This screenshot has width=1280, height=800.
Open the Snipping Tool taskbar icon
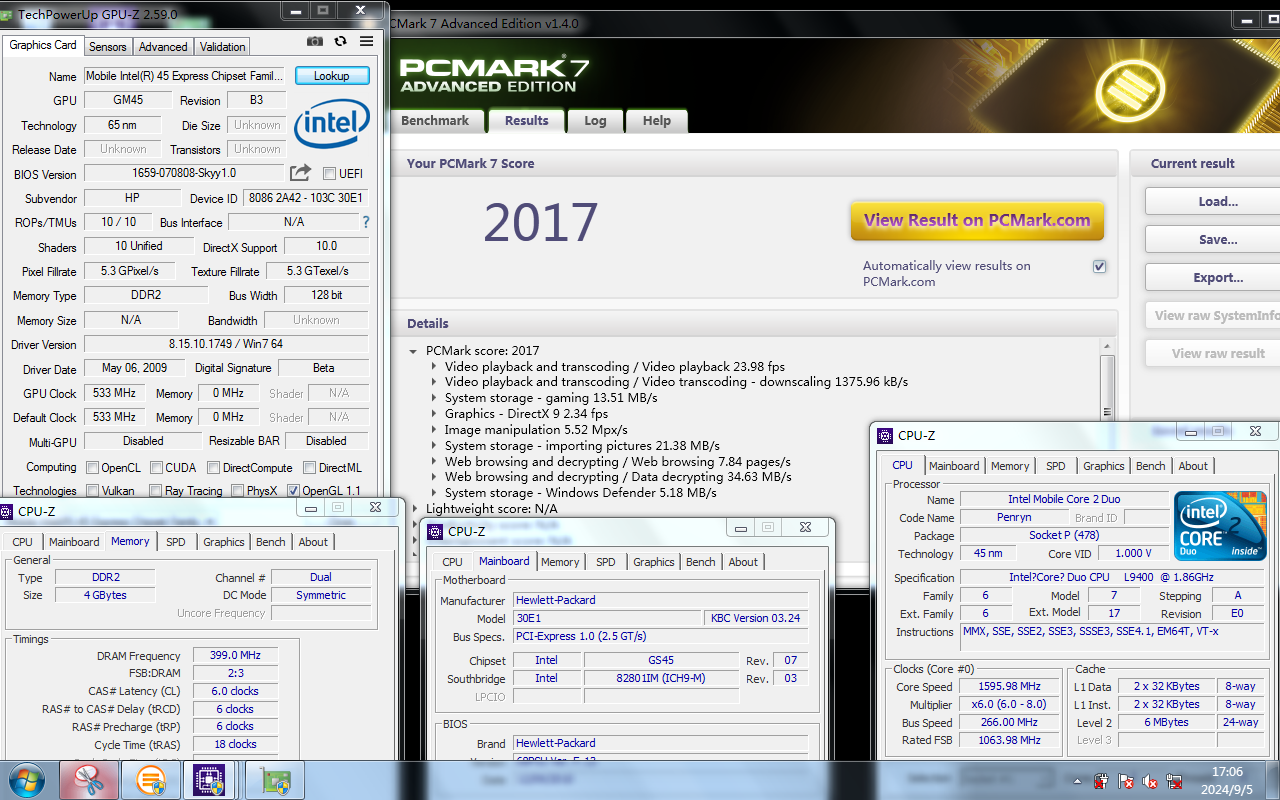tap(89, 780)
